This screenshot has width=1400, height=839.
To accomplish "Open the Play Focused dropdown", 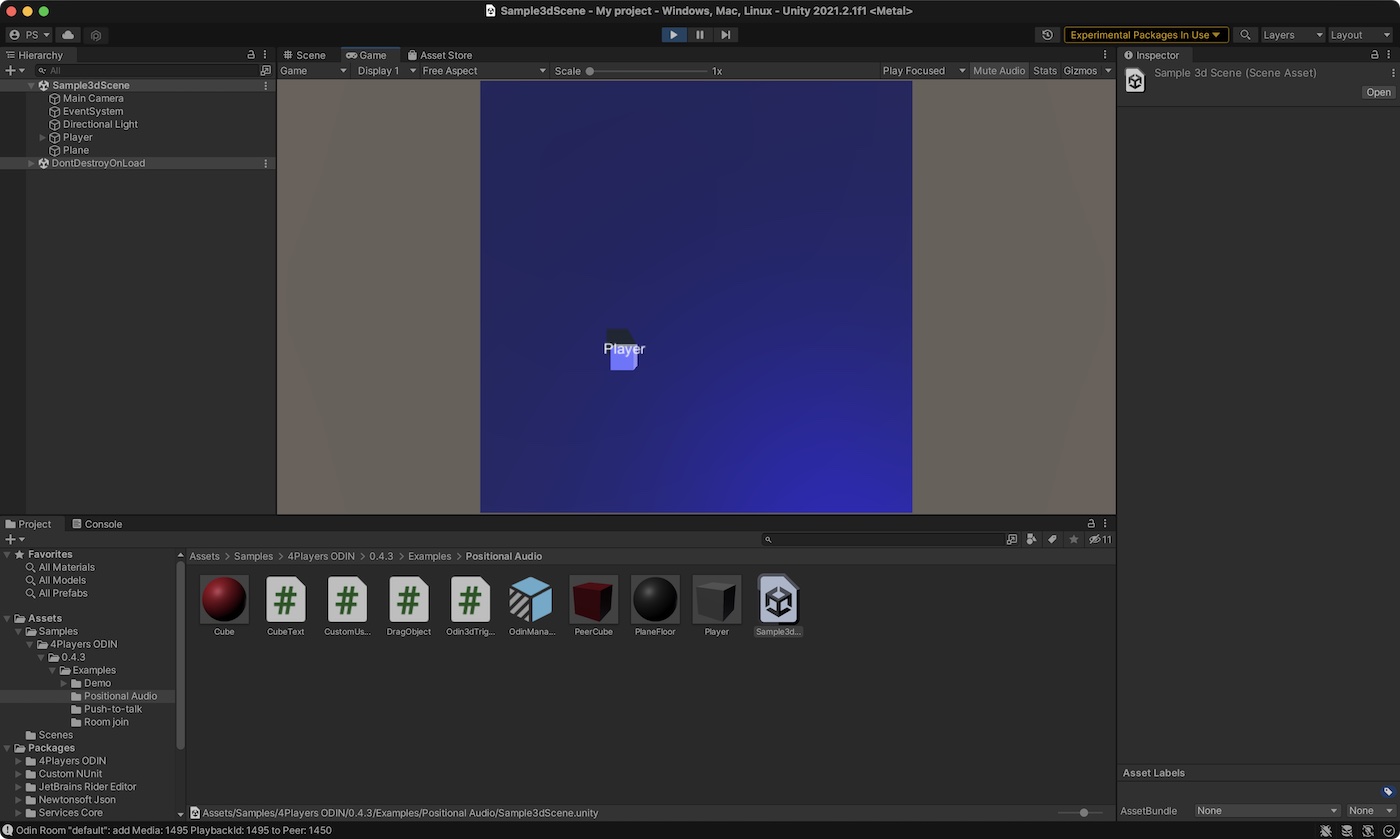I will click(923, 71).
